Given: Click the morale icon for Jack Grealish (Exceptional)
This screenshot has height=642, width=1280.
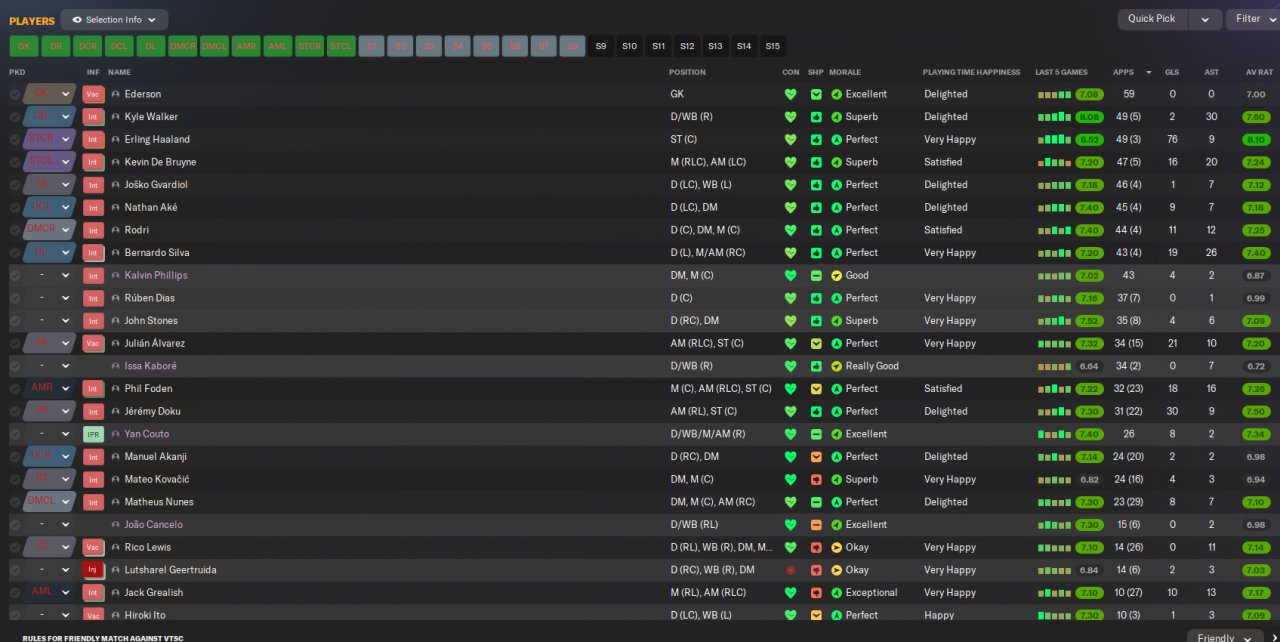Looking at the screenshot, I should pyautogui.click(x=836, y=592).
